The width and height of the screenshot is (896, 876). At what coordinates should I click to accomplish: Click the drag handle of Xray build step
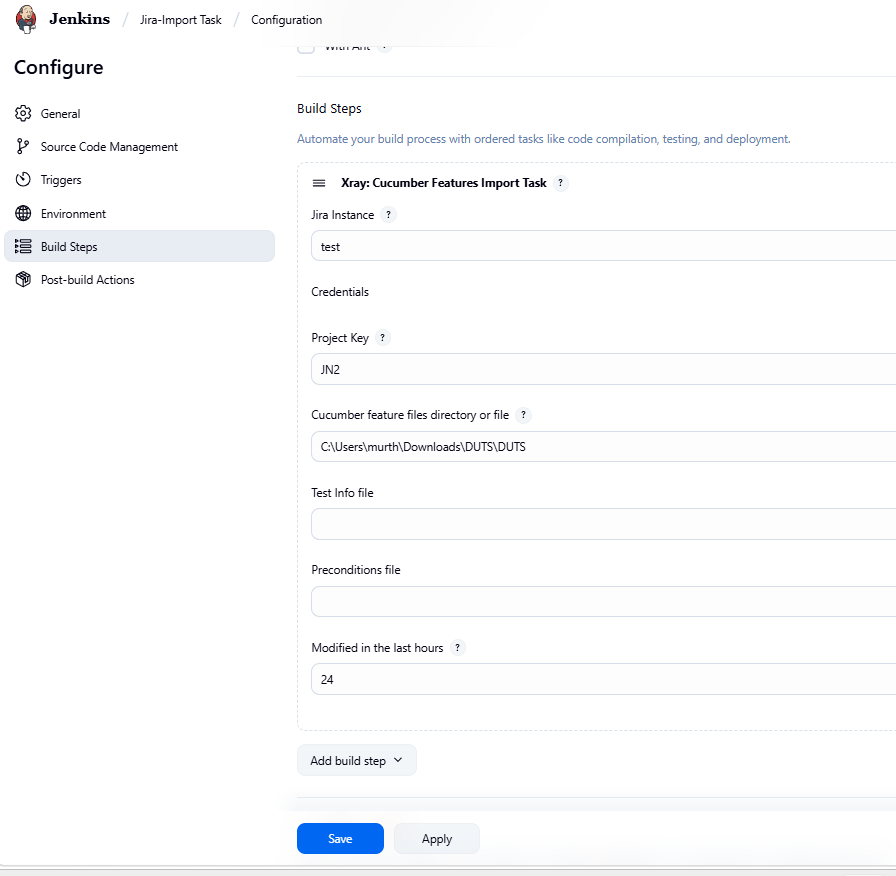tap(319, 183)
